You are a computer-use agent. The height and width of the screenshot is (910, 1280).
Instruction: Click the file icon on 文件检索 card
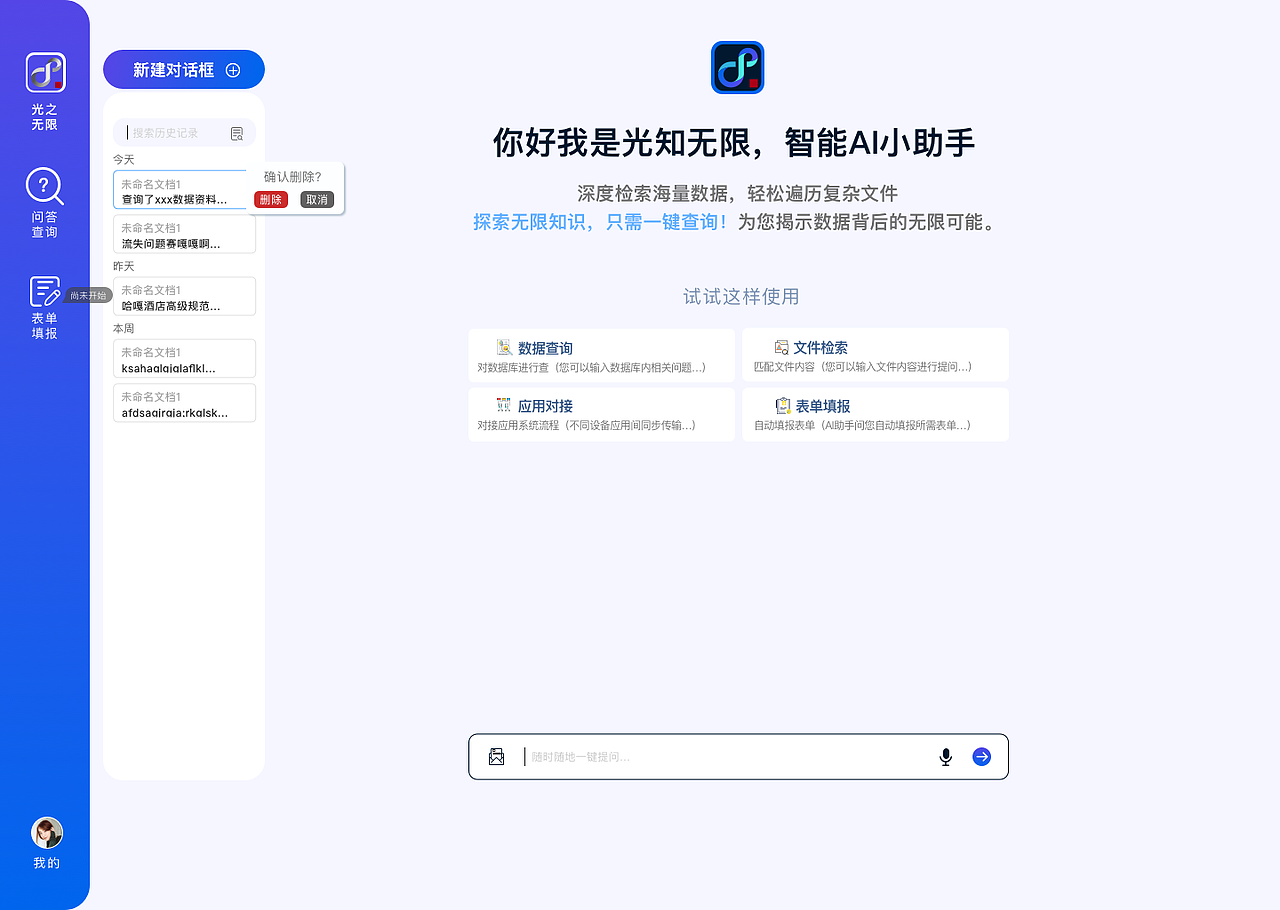pos(782,347)
